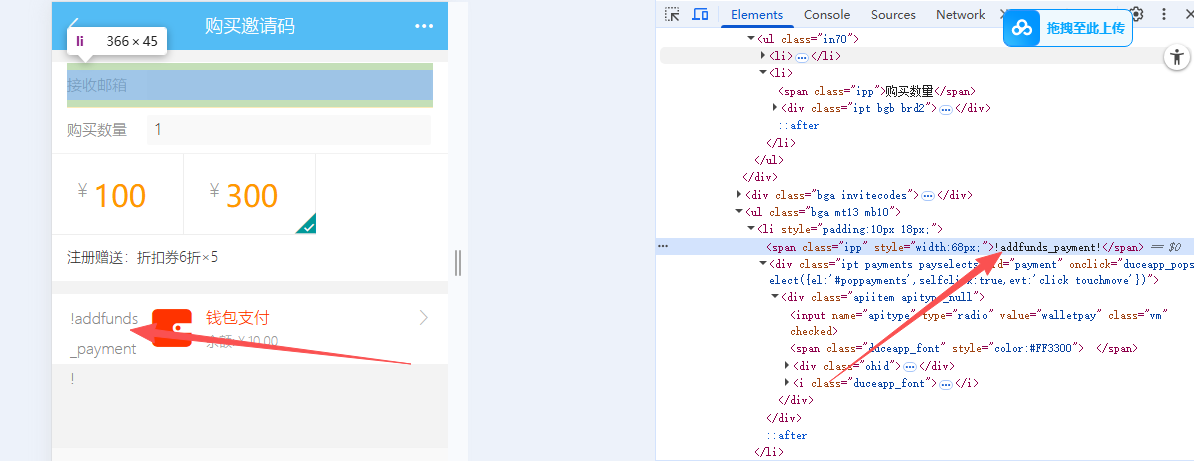Select the ¥100 price option
Screen dimensions: 1194x461
click(x=118, y=194)
